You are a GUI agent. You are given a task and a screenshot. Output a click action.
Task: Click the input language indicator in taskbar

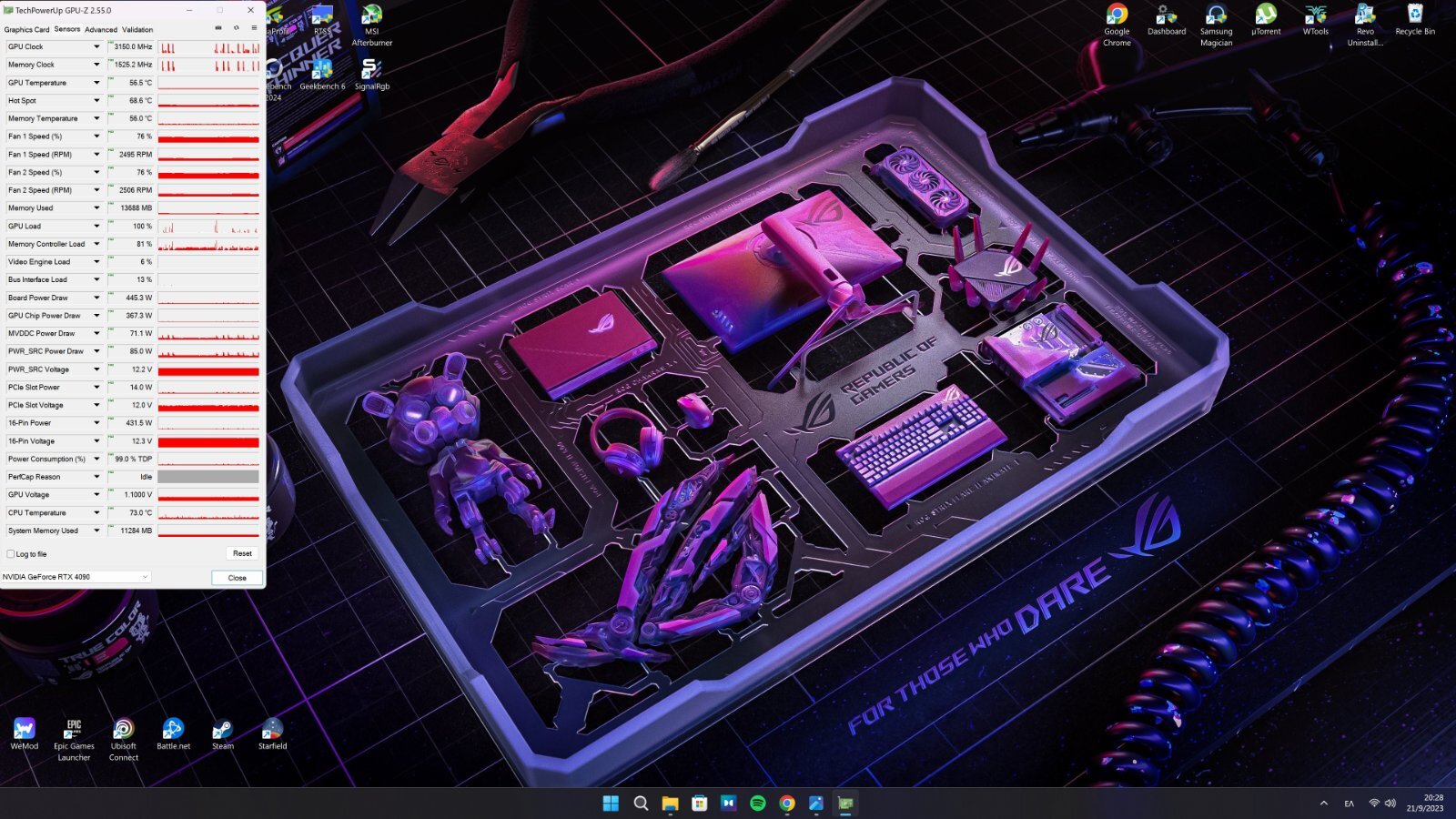[x=1349, y=803]
